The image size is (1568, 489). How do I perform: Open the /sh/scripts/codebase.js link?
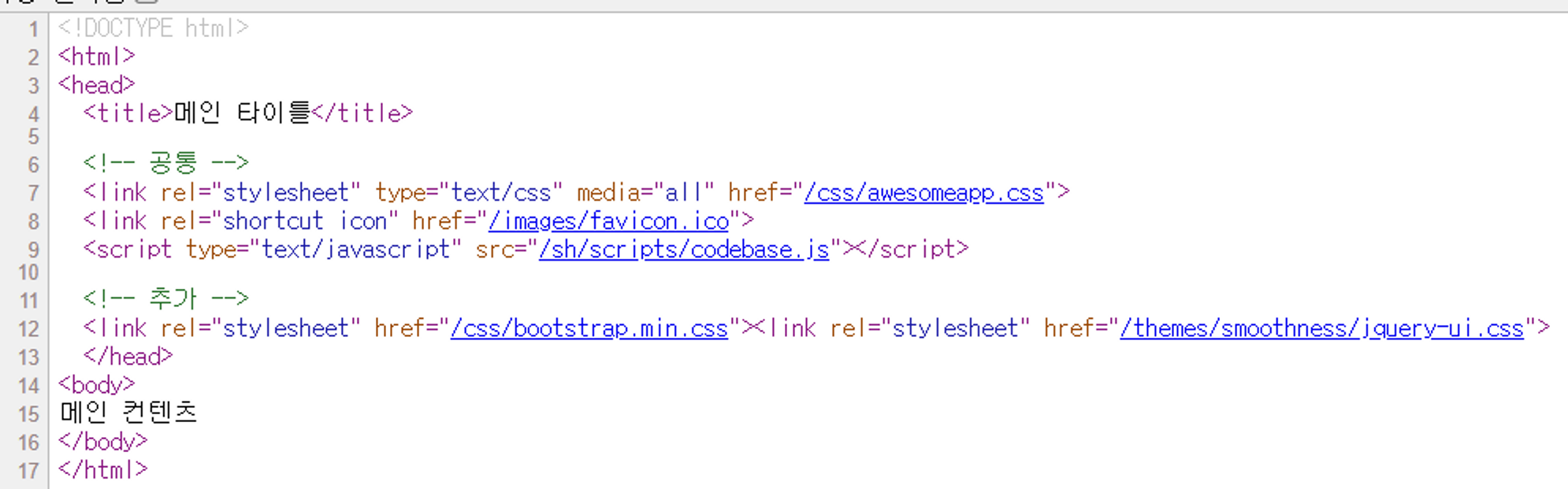point(684,250)
